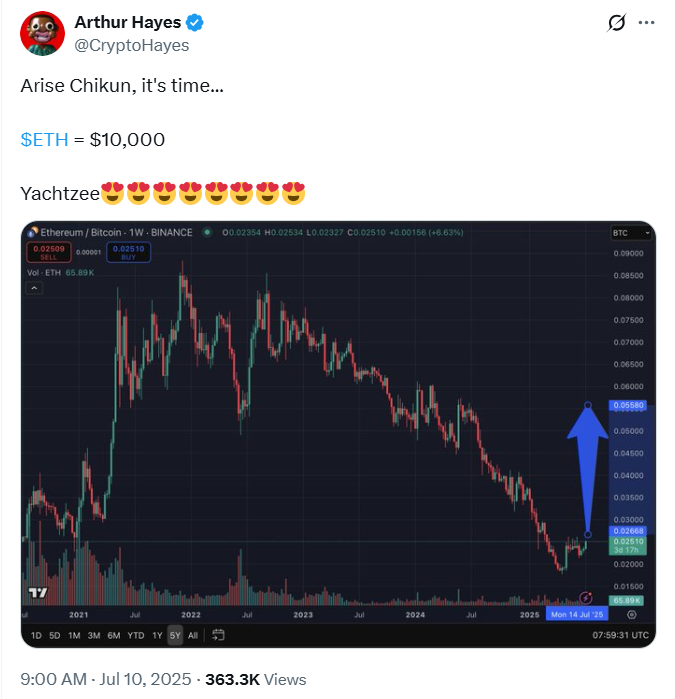
Task: Click the blue verified badge
Action: coord(194,22)
